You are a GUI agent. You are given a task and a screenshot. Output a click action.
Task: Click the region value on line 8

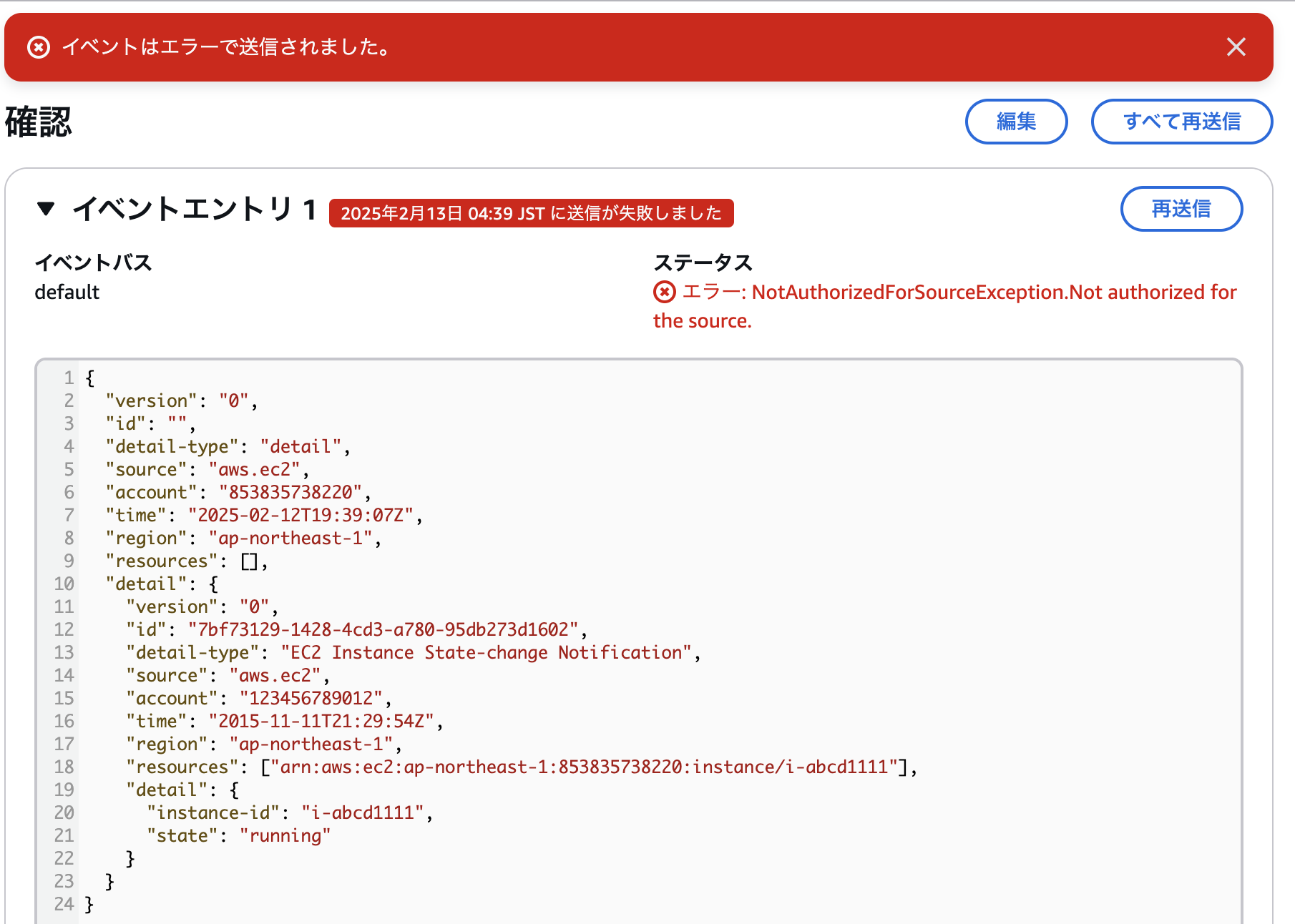coord(290,538)
